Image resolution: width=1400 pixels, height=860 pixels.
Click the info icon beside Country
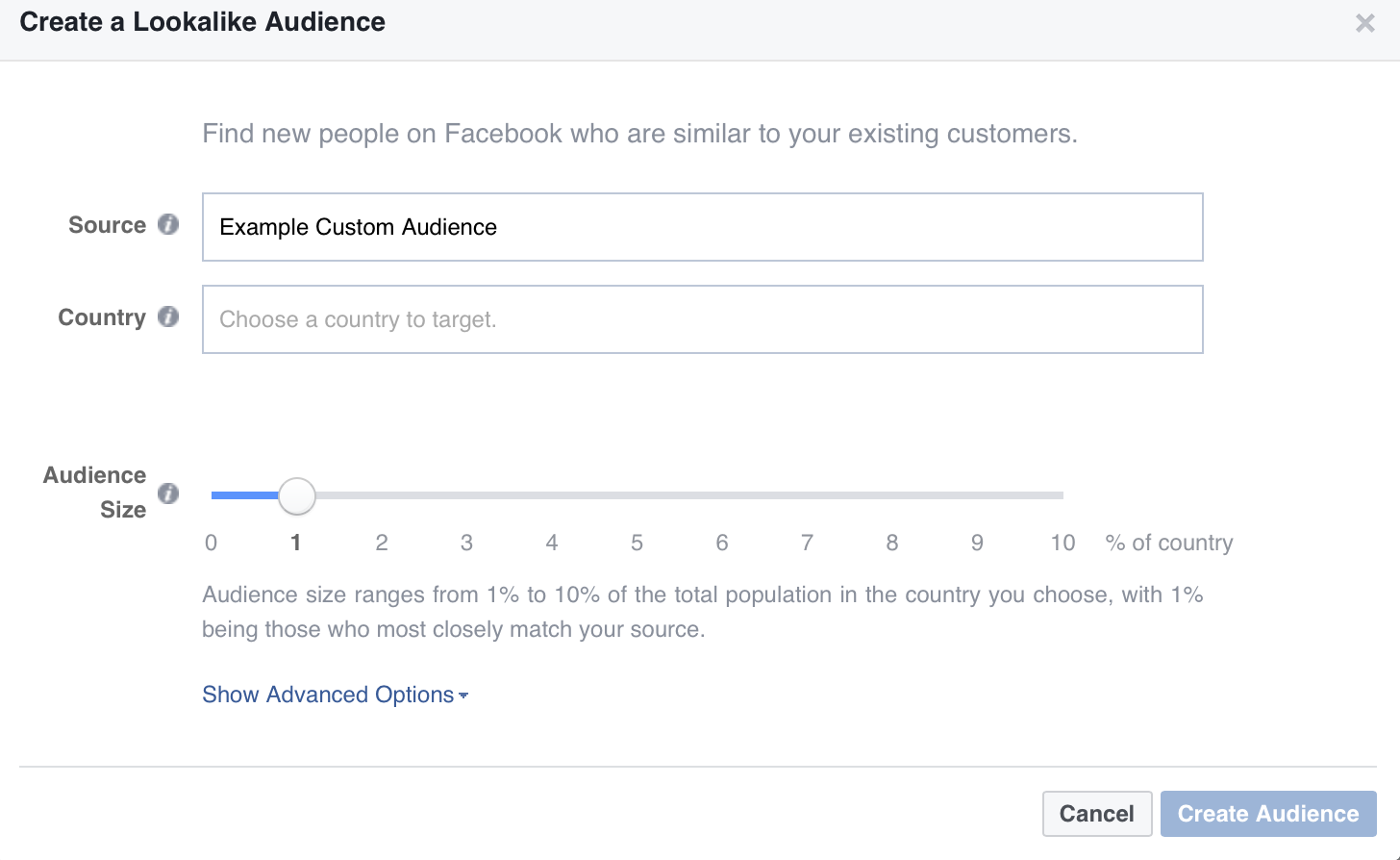[x=168, y=316]
